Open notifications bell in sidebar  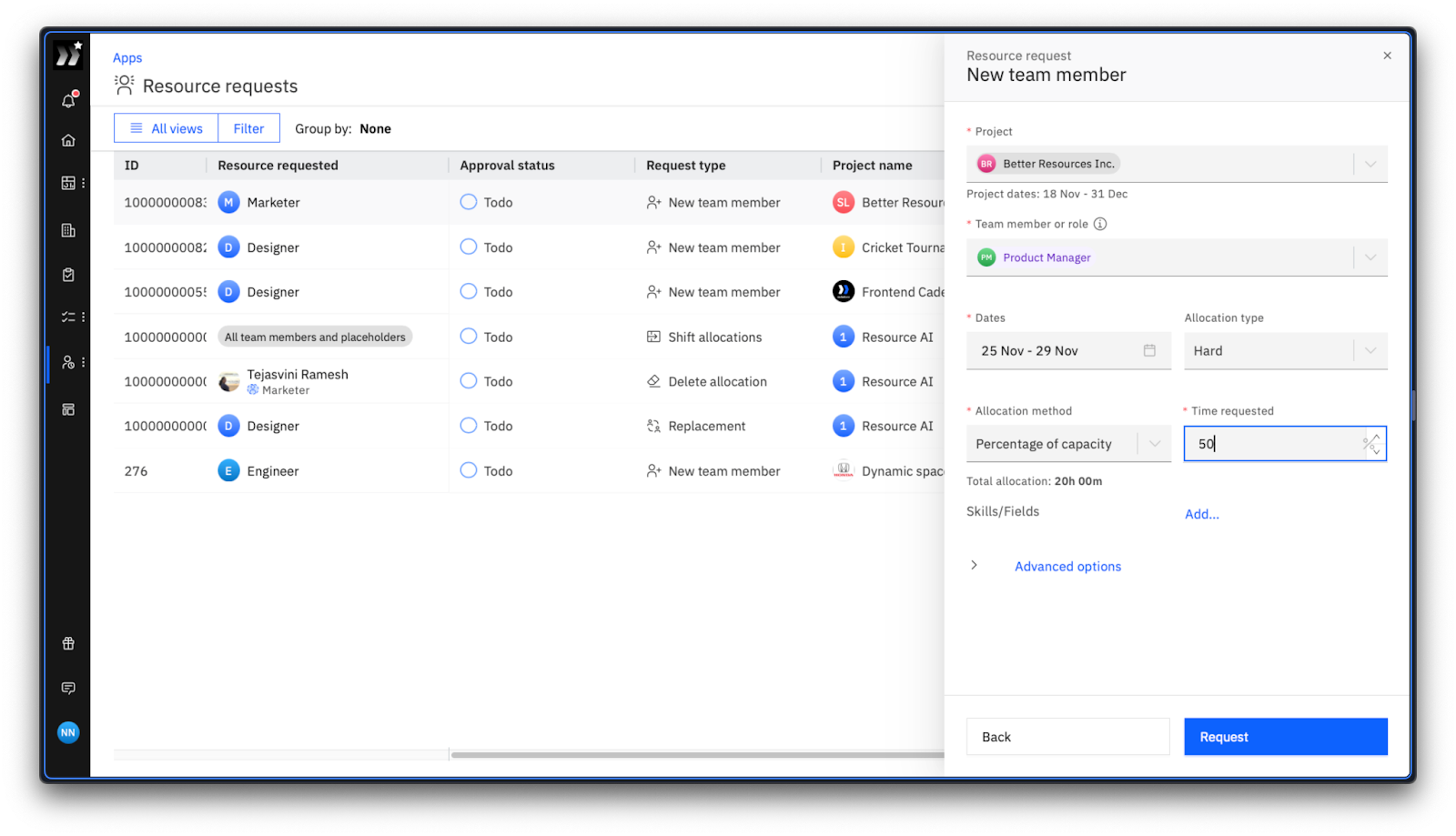[x=68, y=101]
